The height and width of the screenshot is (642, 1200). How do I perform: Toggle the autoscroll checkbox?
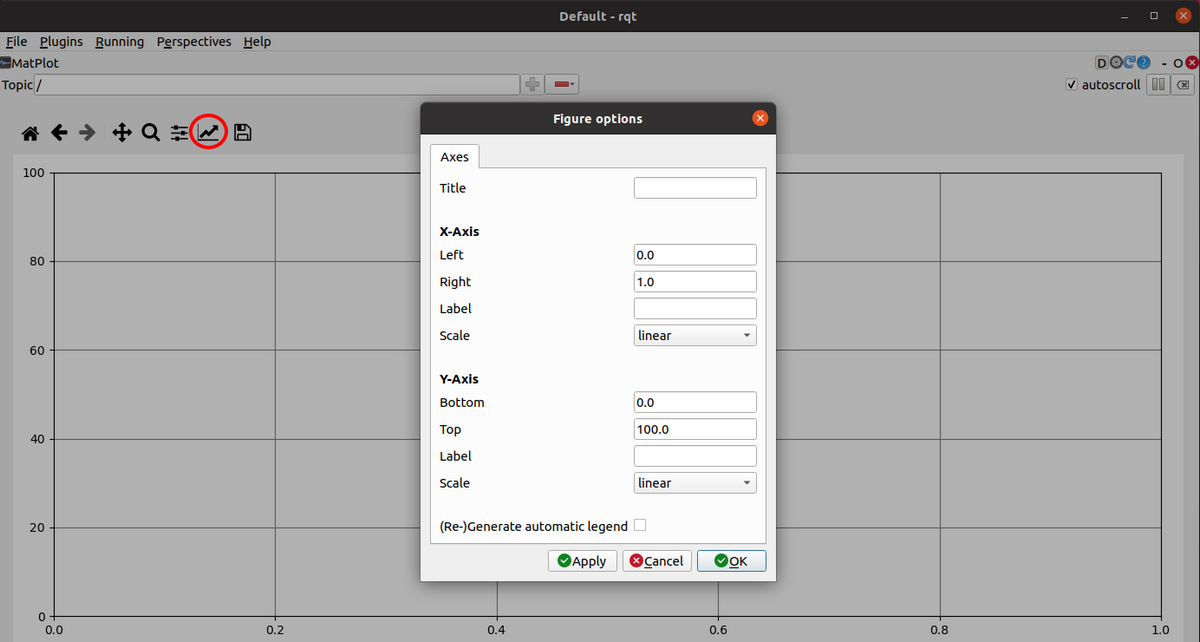pos(1072,85)
